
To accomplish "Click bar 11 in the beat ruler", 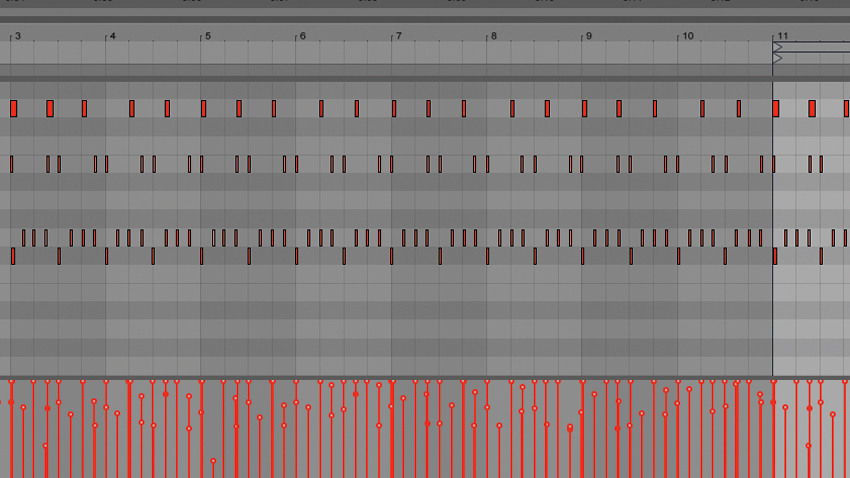I will pyautogui.click(x=783, y=36).
